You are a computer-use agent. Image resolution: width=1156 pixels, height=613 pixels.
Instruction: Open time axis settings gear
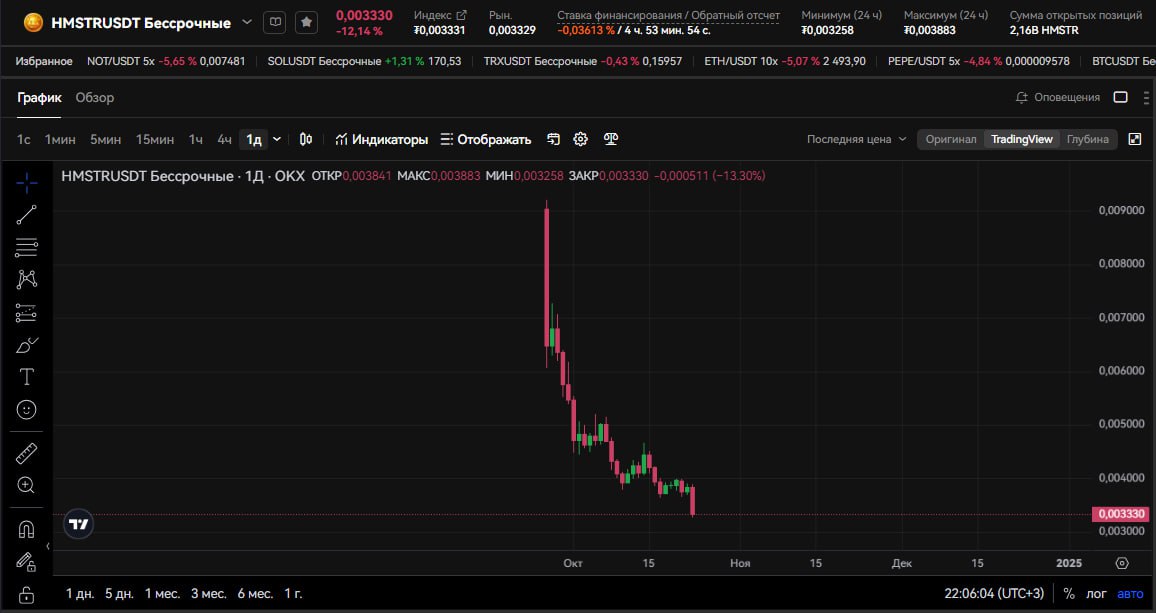coord(1122,563)
